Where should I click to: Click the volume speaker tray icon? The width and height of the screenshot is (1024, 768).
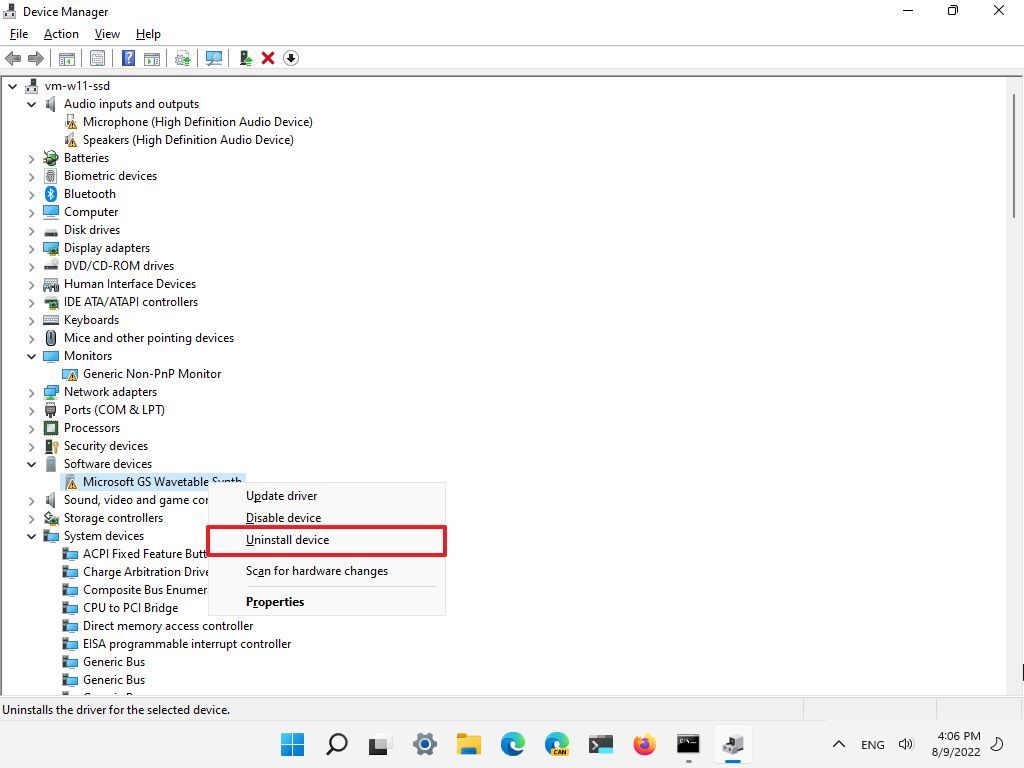pos(905,744)
